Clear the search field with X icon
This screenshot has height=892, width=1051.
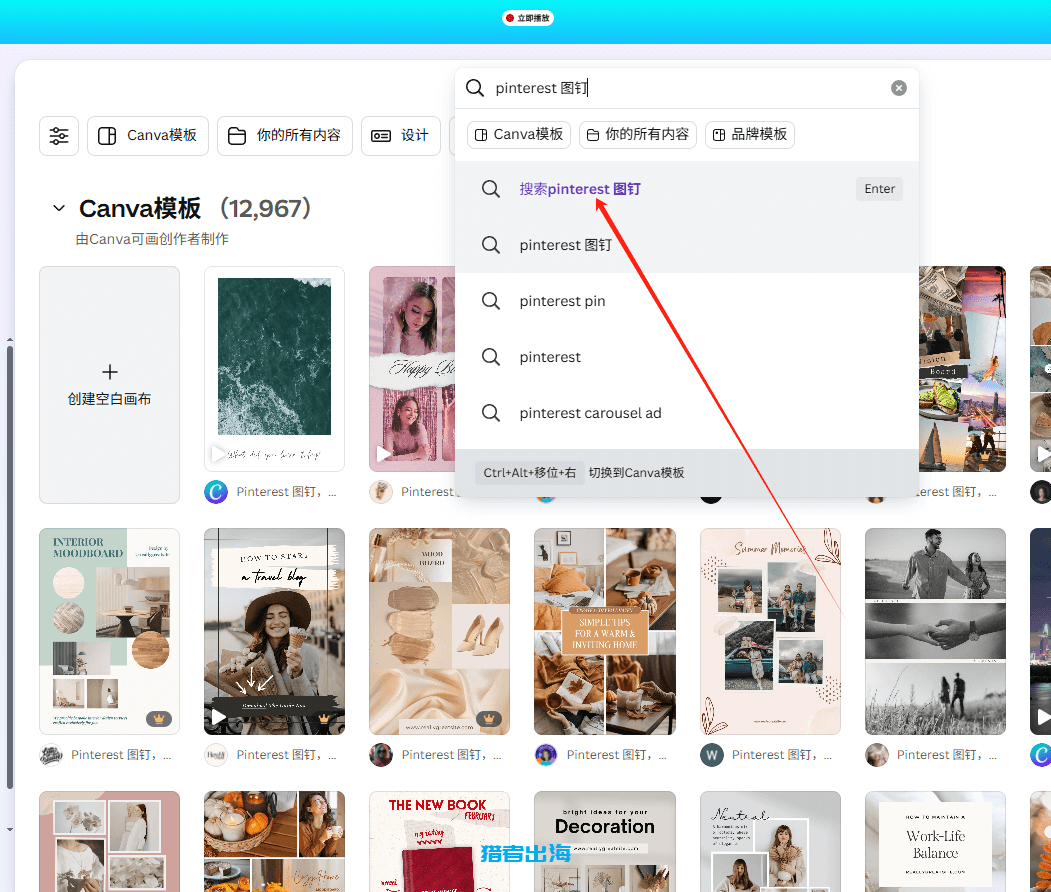[899, 88]
